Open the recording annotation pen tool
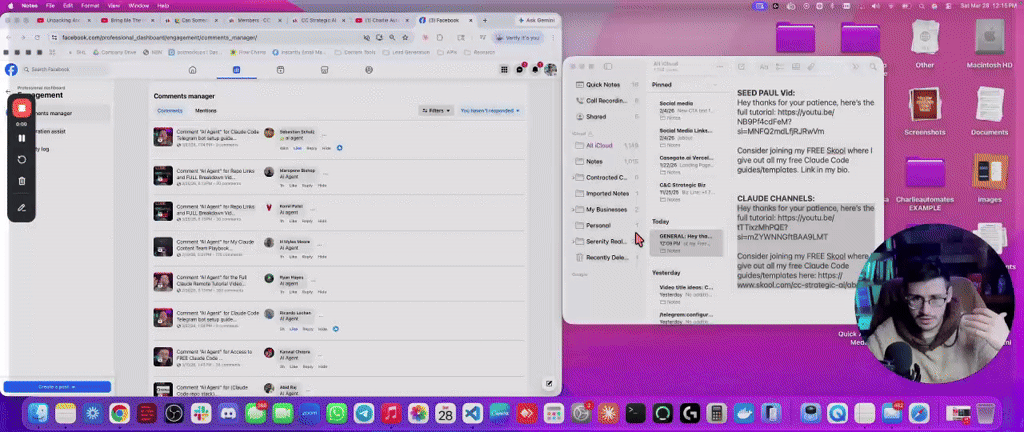This screenshot has width=1024, height=432. coord(22,208)
